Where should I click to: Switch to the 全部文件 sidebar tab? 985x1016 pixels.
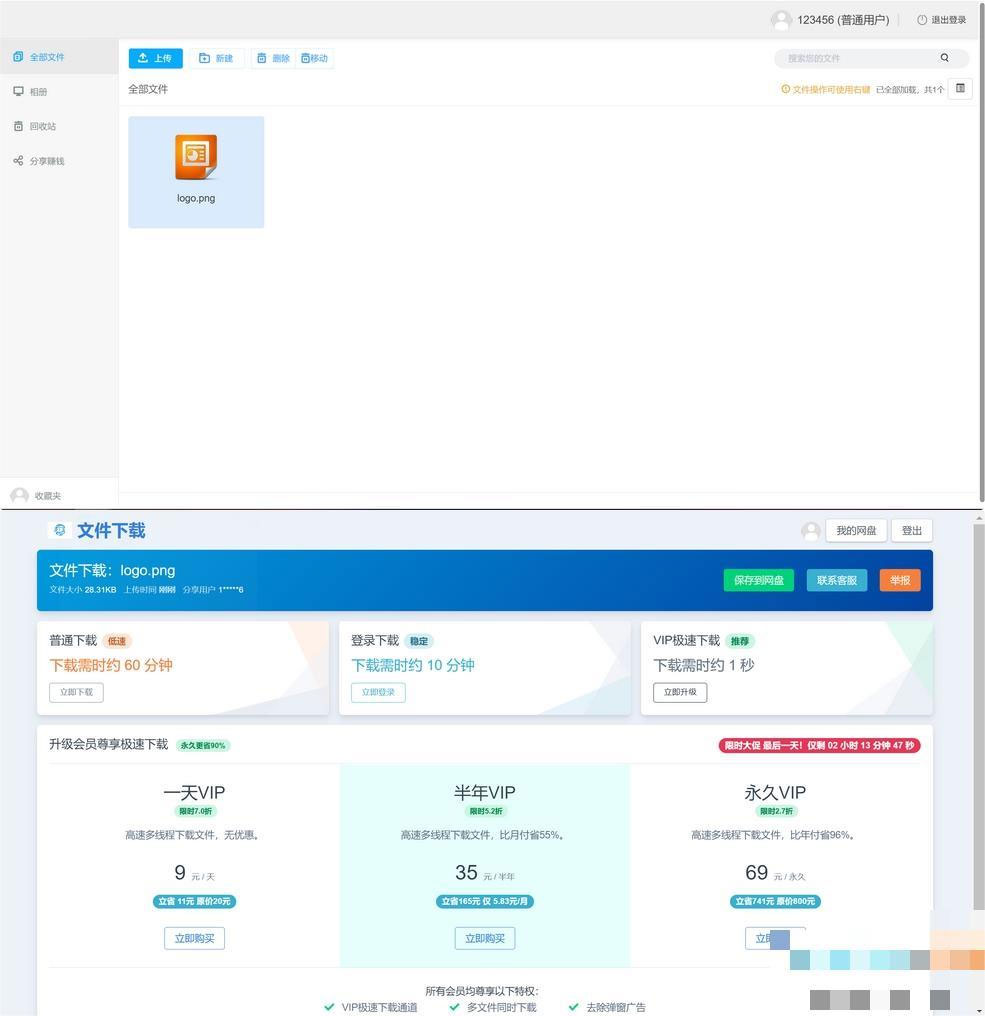[x=40, y=56]
